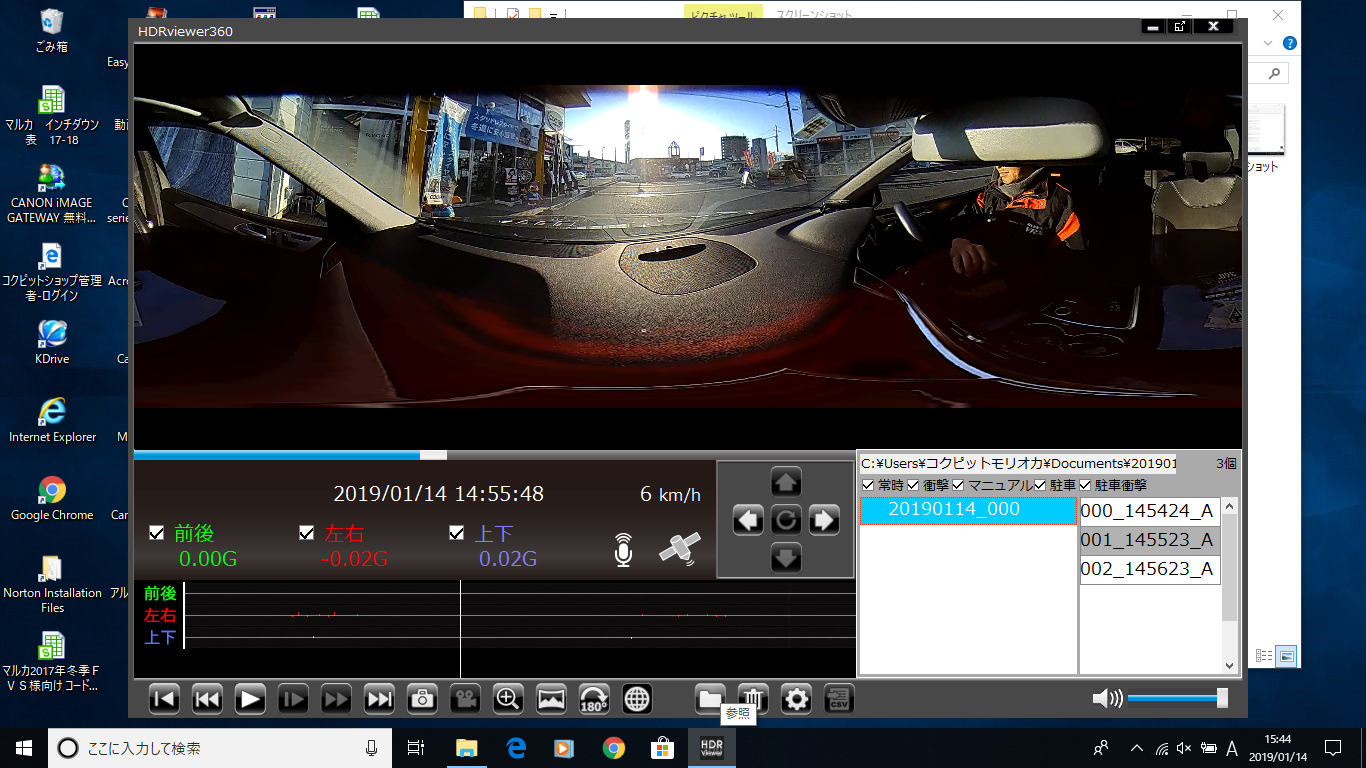Viewport: 1366px width, 768px height.
Task: Take a snapshot with the camera icon
Action: point(422,699)
